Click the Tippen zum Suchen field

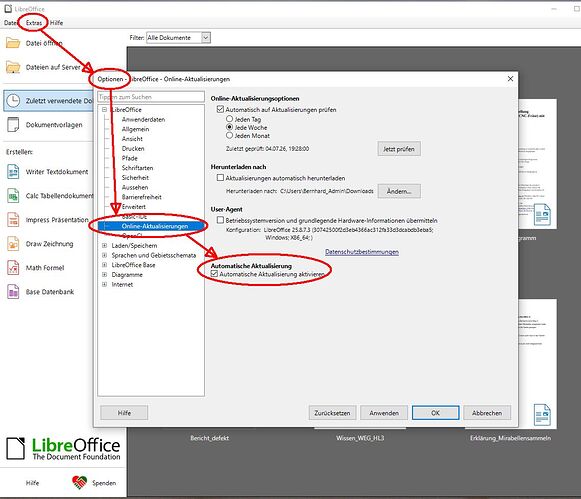151,97
